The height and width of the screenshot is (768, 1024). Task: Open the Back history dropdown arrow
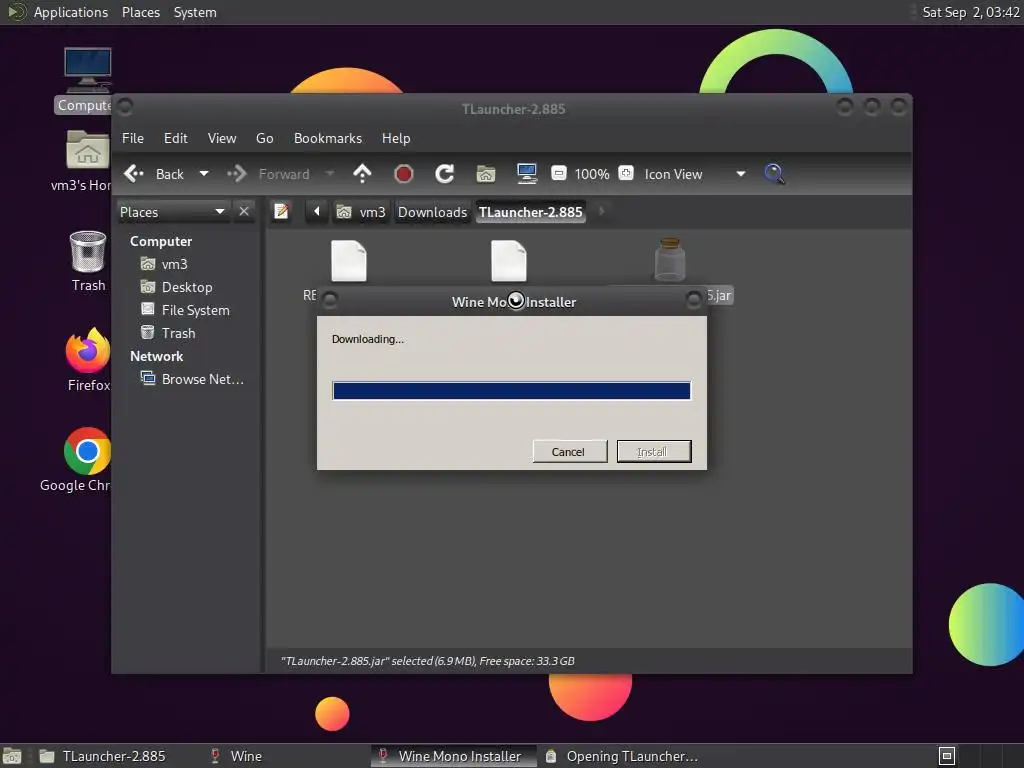(x=204, y=174)
